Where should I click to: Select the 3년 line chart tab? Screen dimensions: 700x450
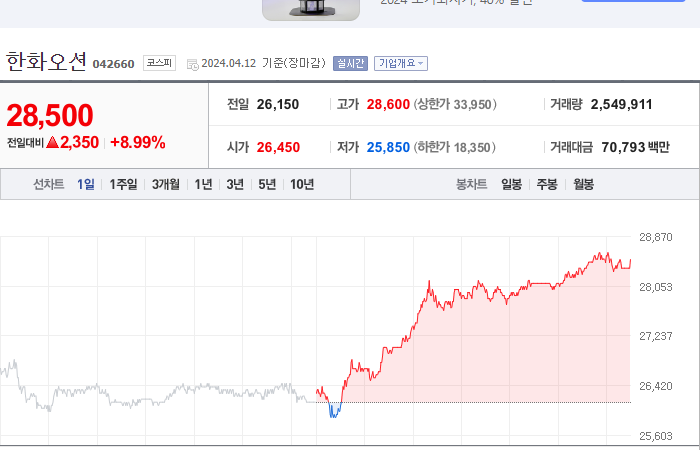235,184
